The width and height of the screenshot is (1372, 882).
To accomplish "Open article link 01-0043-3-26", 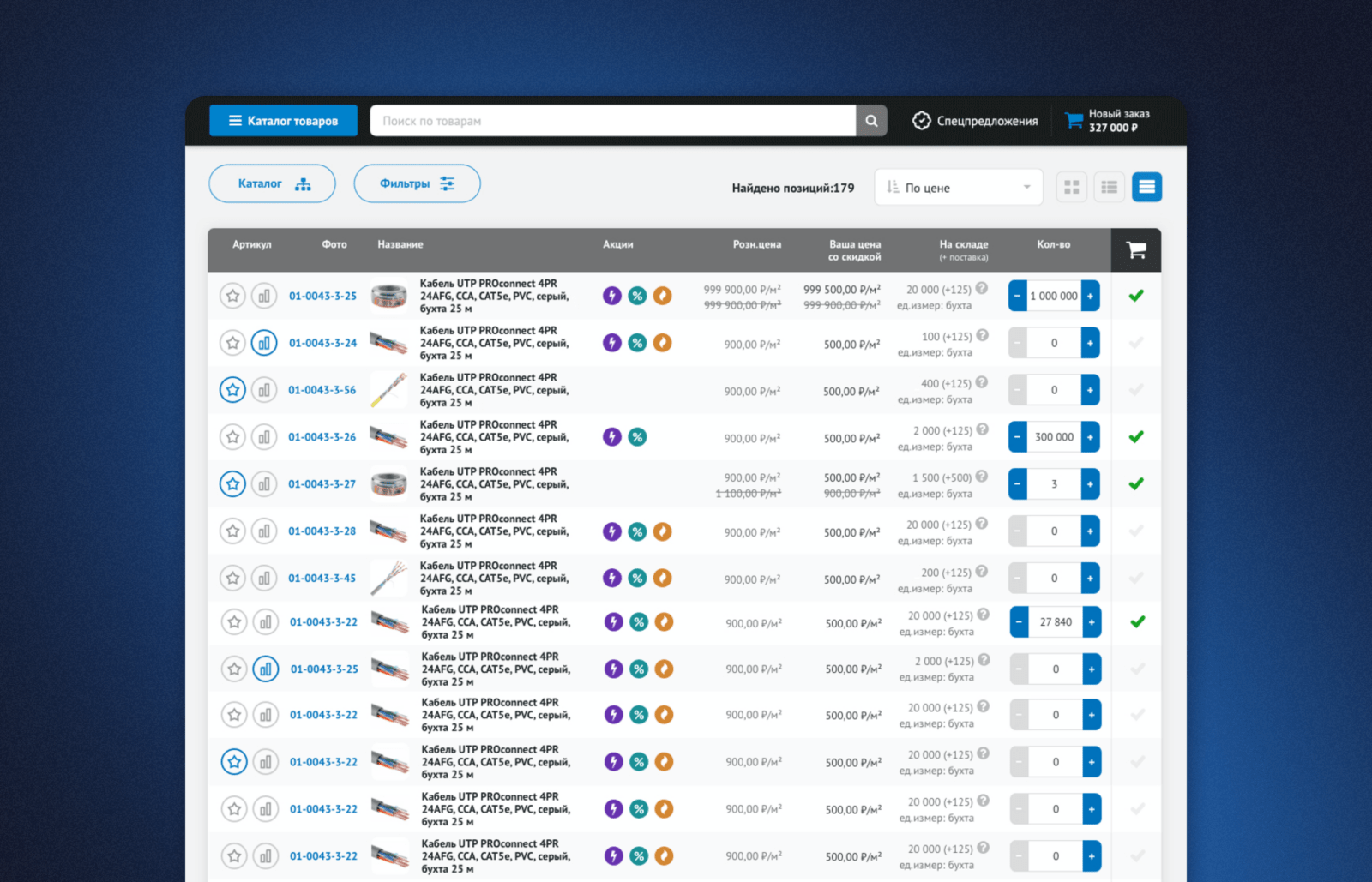I will (x=322, y=437).
